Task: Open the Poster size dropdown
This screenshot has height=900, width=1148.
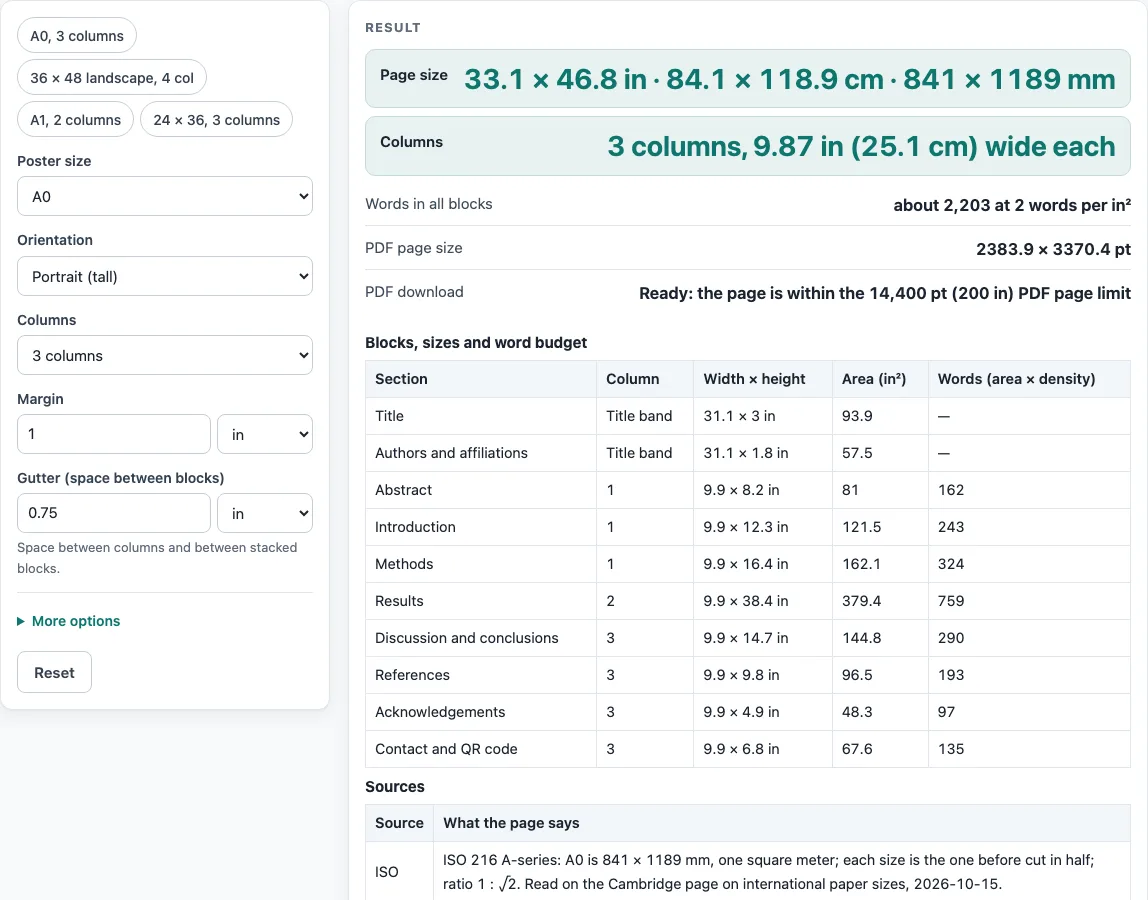Action: click(x=165, y=196)
